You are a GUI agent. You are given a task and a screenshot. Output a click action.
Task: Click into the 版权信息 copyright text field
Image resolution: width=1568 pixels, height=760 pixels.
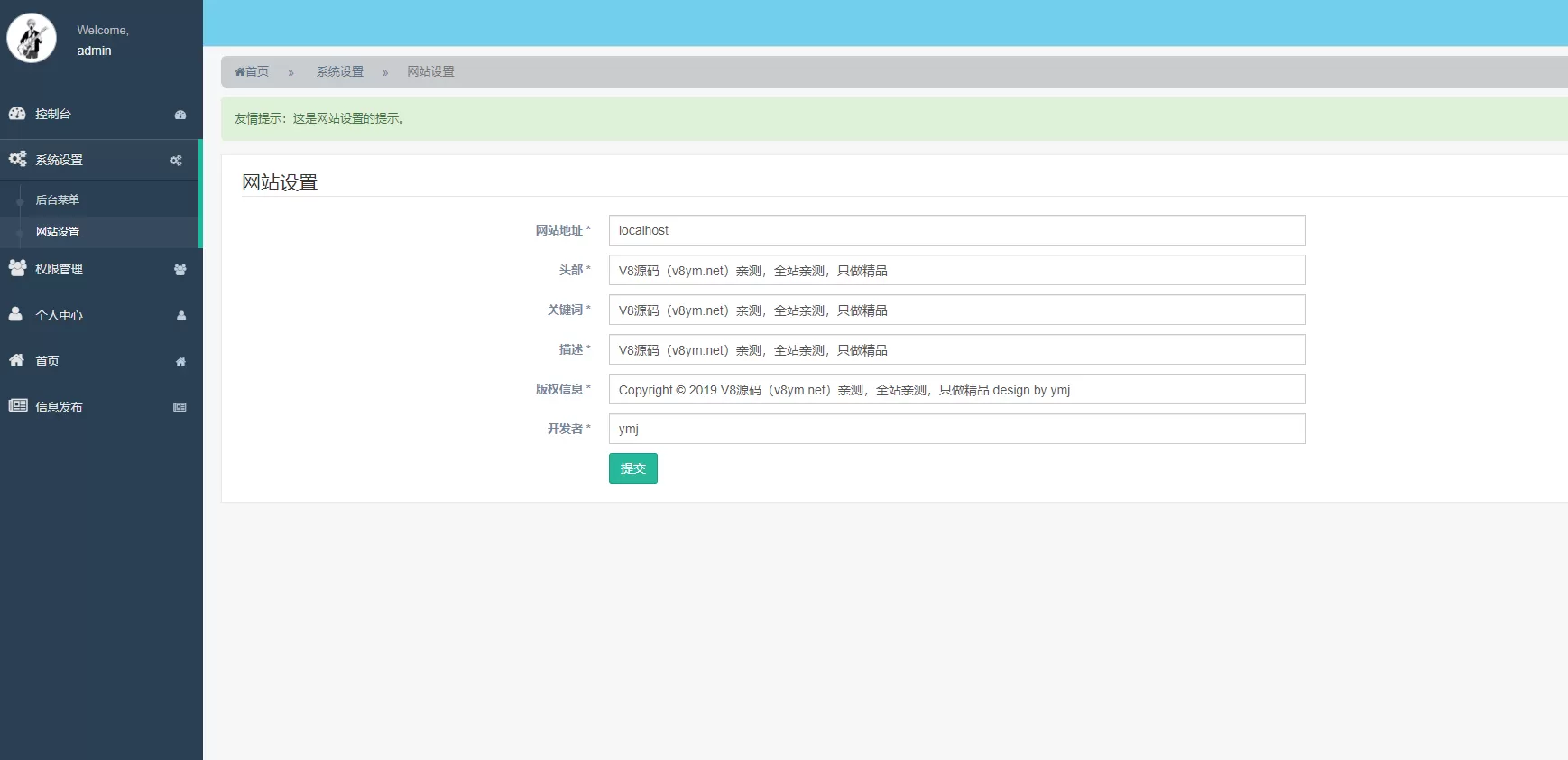[956, 390]
